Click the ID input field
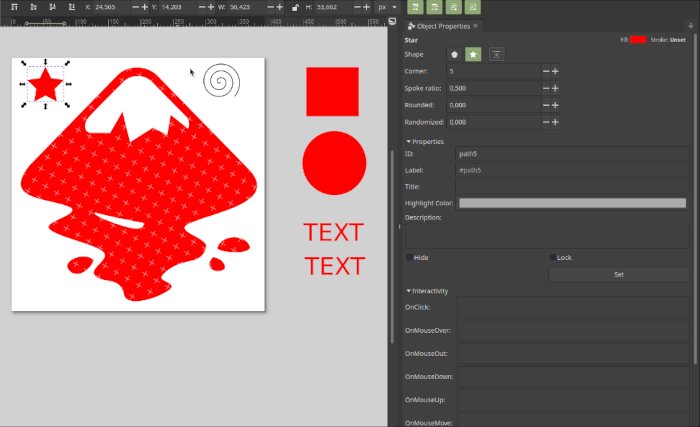The width and height of the screenshot is (700, 427). [x=572, y=154]
